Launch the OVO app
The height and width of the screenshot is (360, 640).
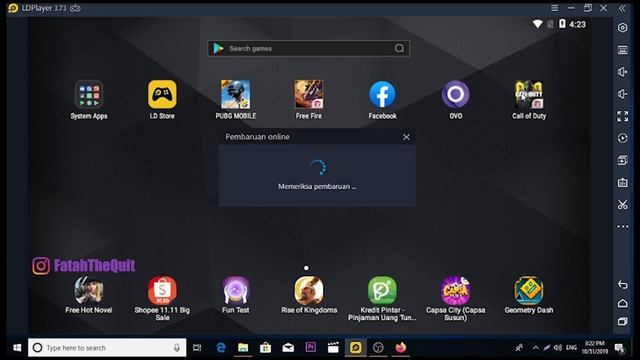[456, 95]
